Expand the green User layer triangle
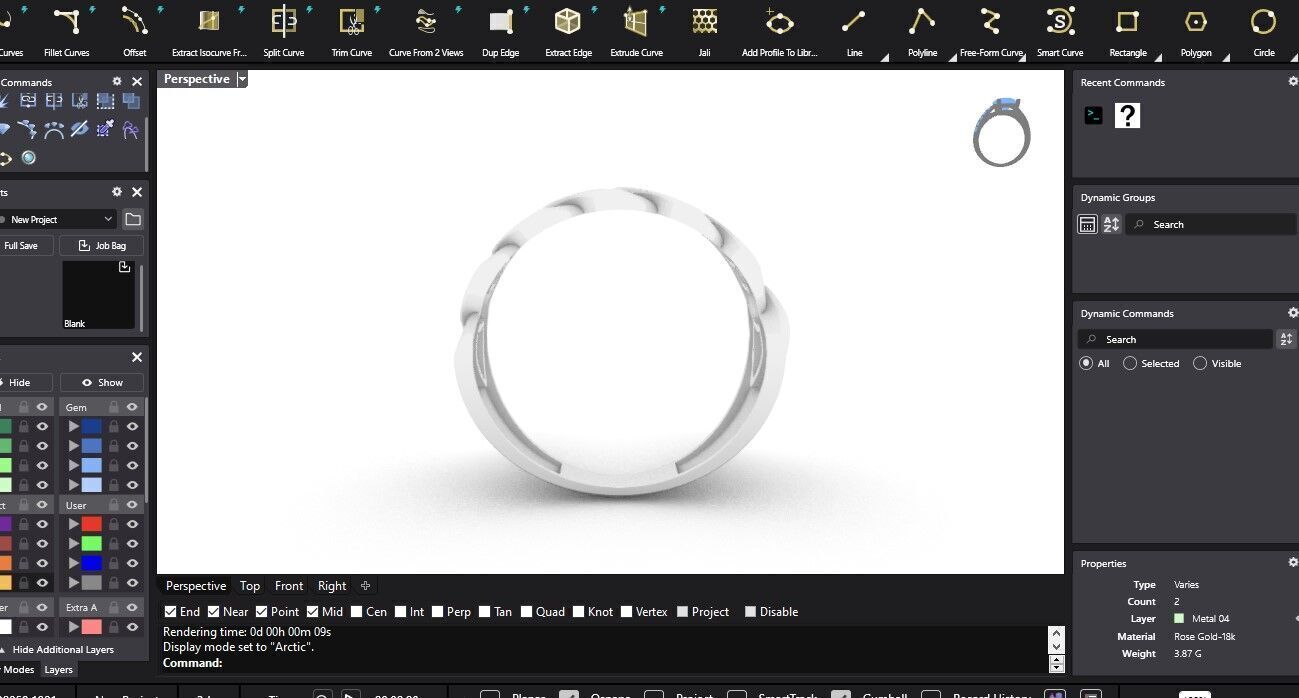Screen dimensions: 1299x698 click(x=73, y=543)
